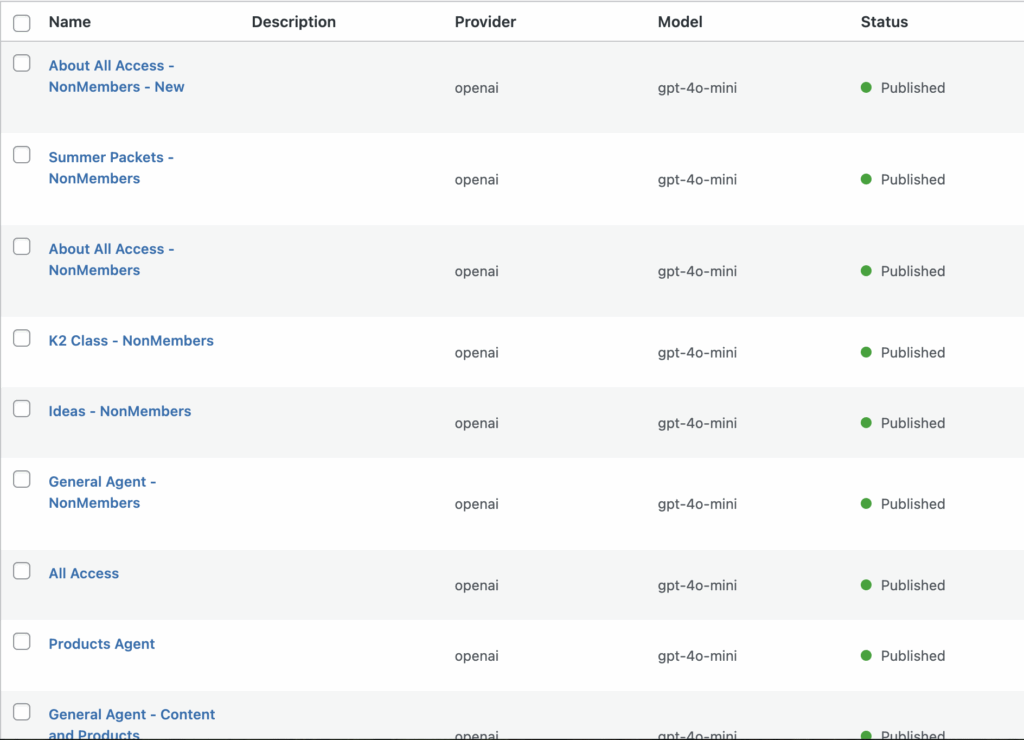The height and width of the screenshot is (740, 1024).
Task: Open the Ideas - NonMembers agent
Action: pos(120,411)
